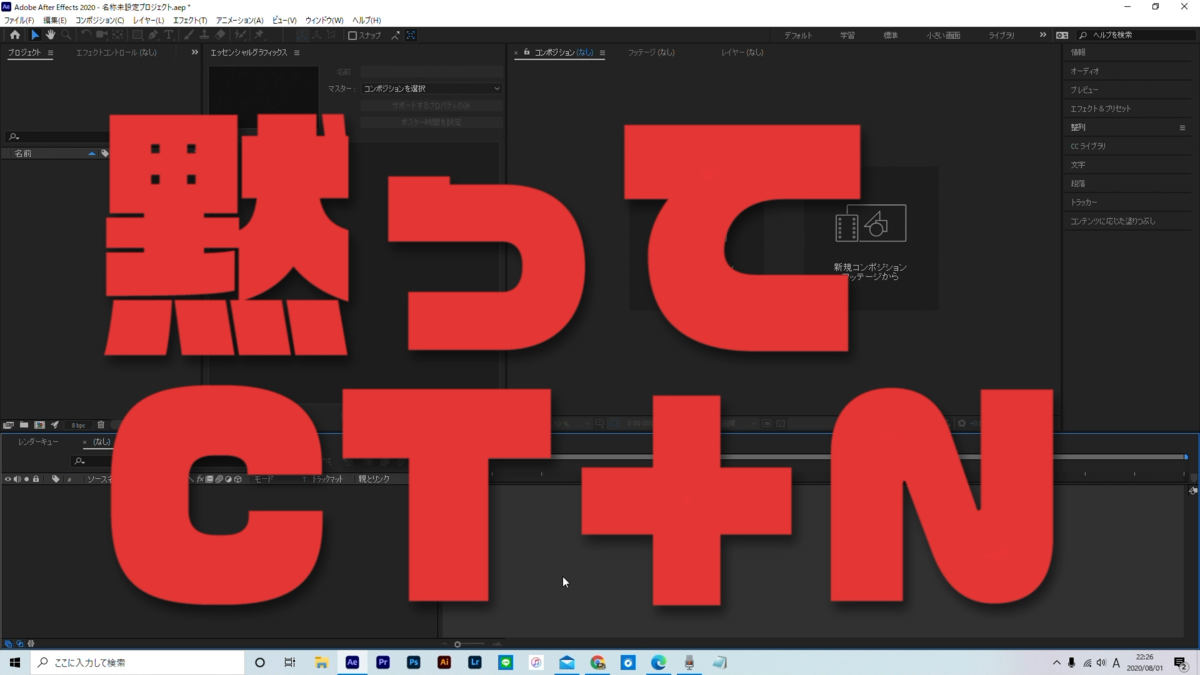Expand more workspaces with the chevron

pyautogui.click(x=1043, y=35)
